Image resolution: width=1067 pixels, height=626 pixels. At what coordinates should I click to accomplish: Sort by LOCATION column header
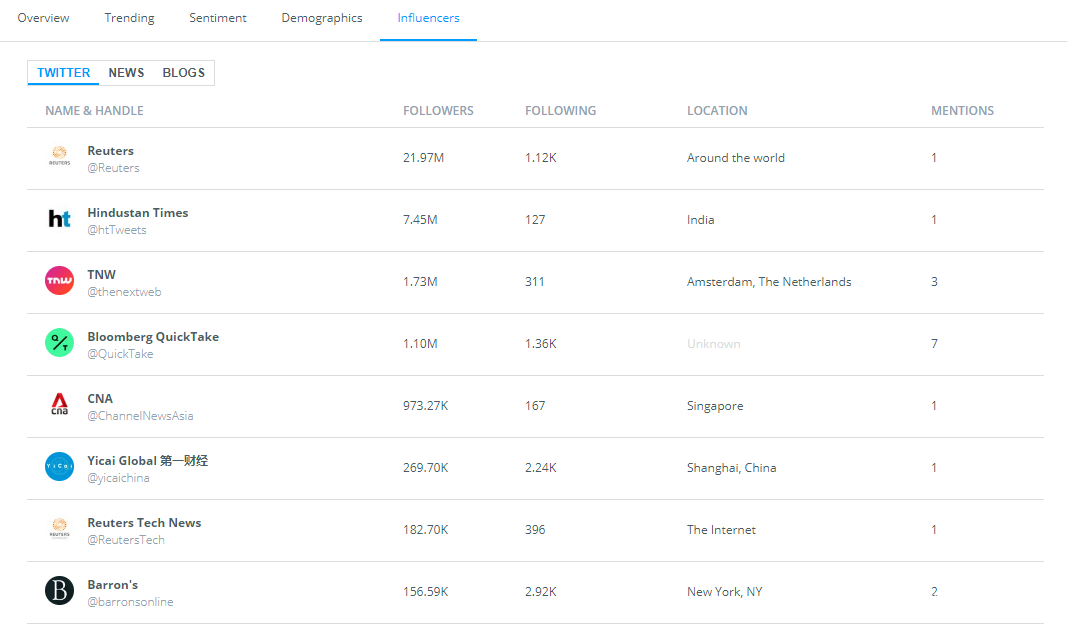tap(717, 111)
